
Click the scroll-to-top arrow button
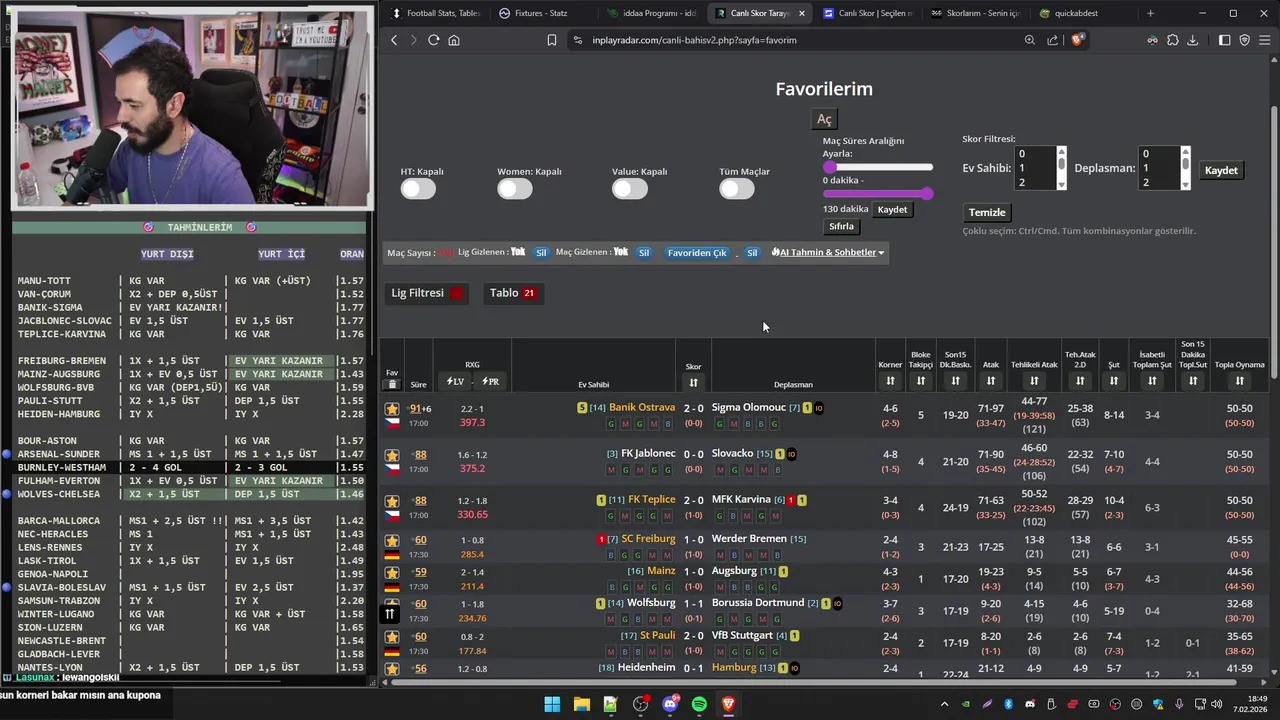coord(390,614)
